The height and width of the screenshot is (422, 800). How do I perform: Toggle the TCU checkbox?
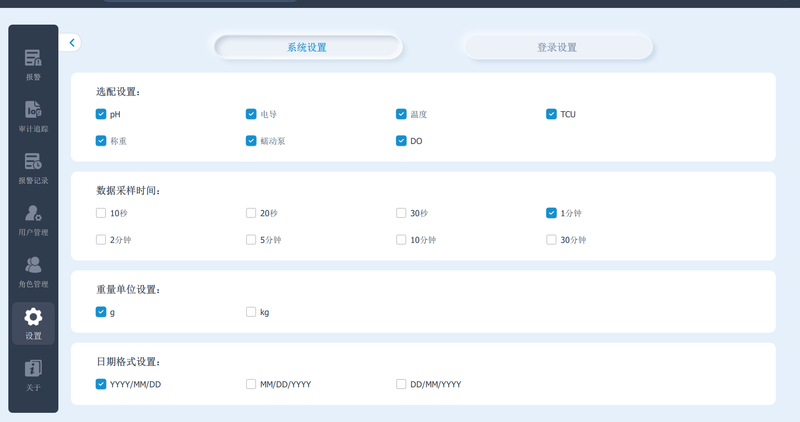(x=551, y=114)
